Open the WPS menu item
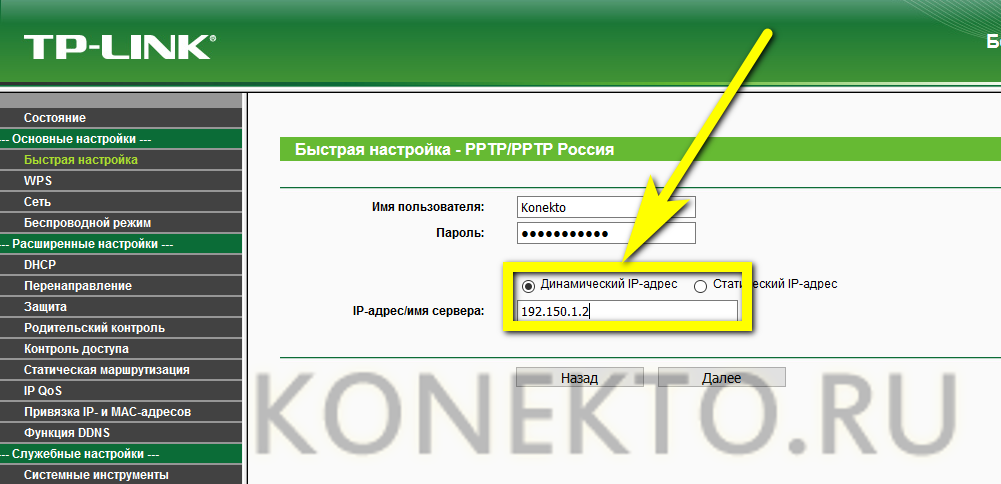Viewport: 1001px width, 484px height. 121,181
